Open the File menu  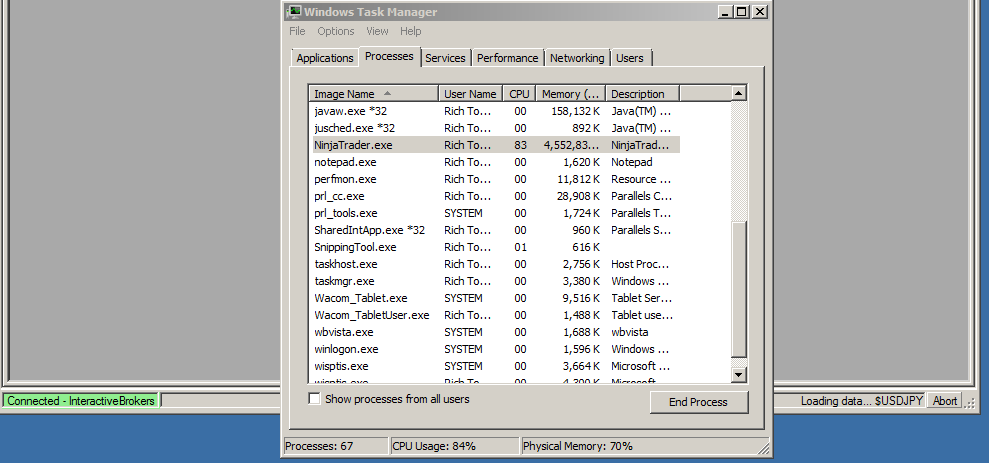coord(297,31)
